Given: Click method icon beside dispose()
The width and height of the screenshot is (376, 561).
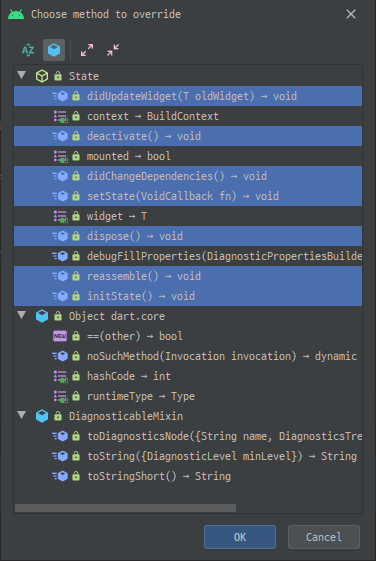Looking at the screenshot, I should [60, 236].
